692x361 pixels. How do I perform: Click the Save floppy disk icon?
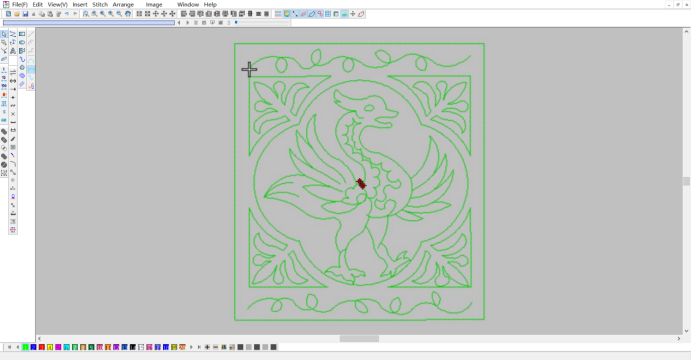click(25, 14)
